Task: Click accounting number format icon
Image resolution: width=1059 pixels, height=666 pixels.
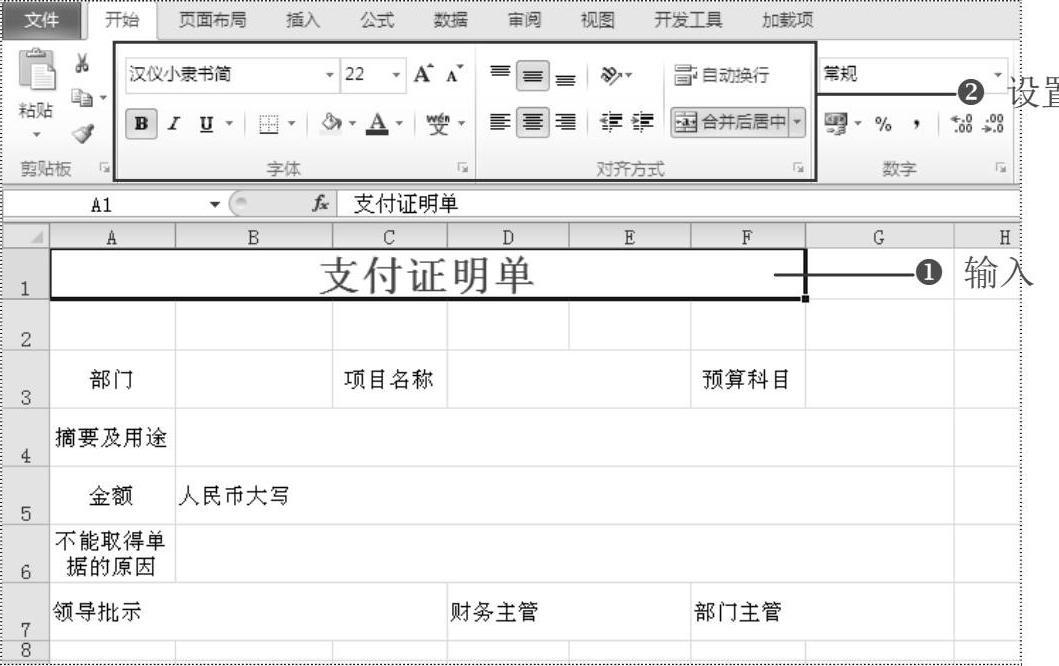Action: (x=835, y=124)
